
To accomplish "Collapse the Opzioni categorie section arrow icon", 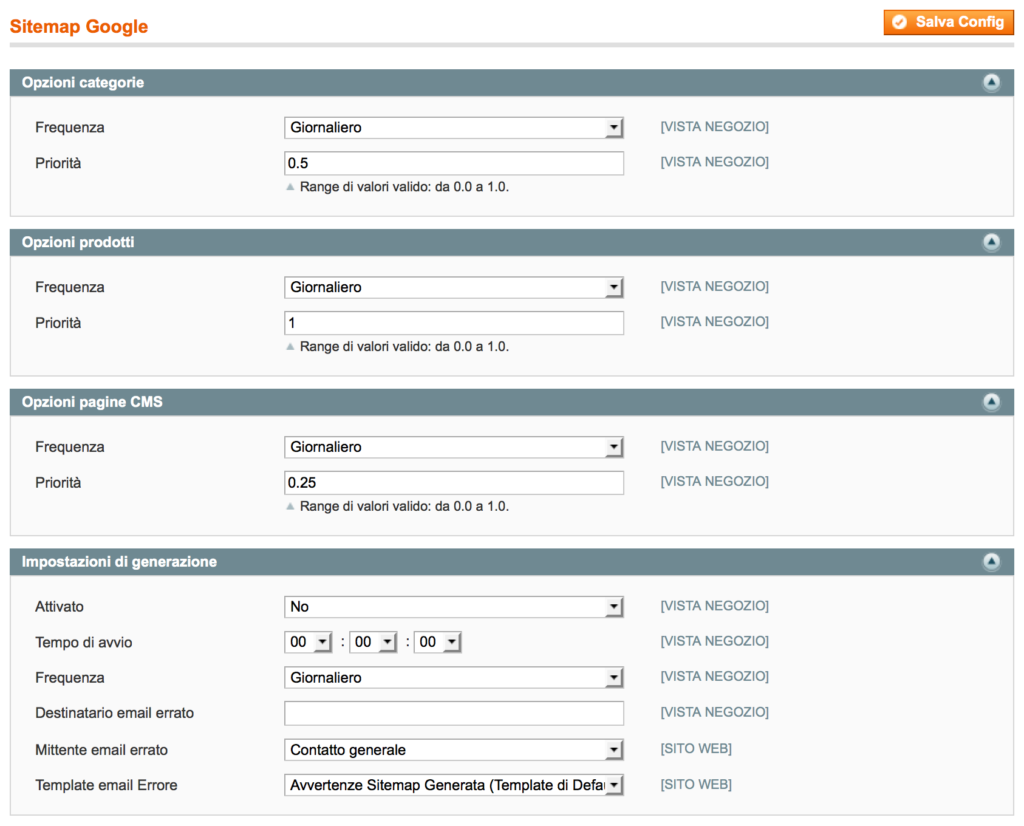I will (x=991, y=83).
